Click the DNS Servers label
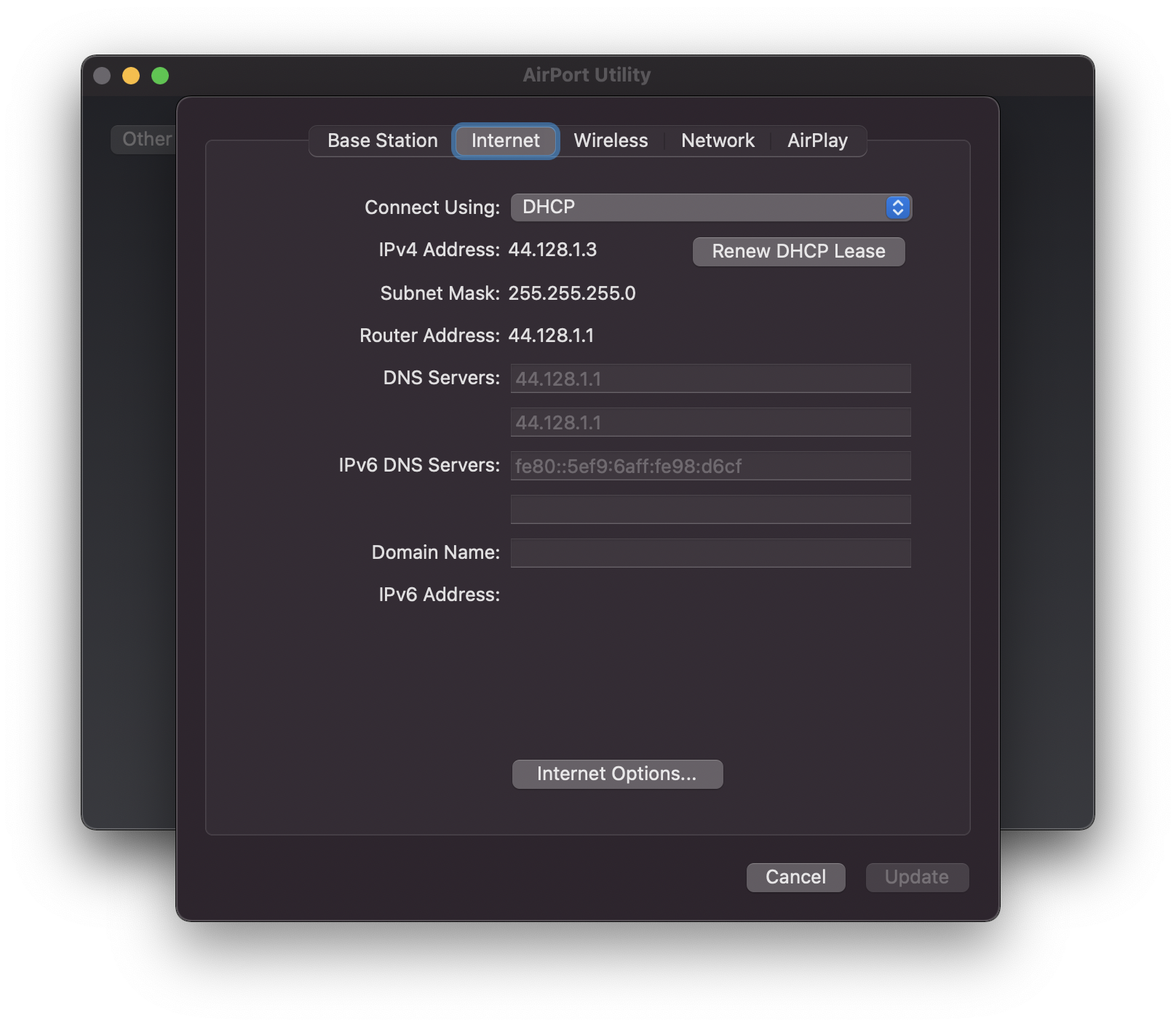The image size is (1176, 1029). (x=442, y=378)
